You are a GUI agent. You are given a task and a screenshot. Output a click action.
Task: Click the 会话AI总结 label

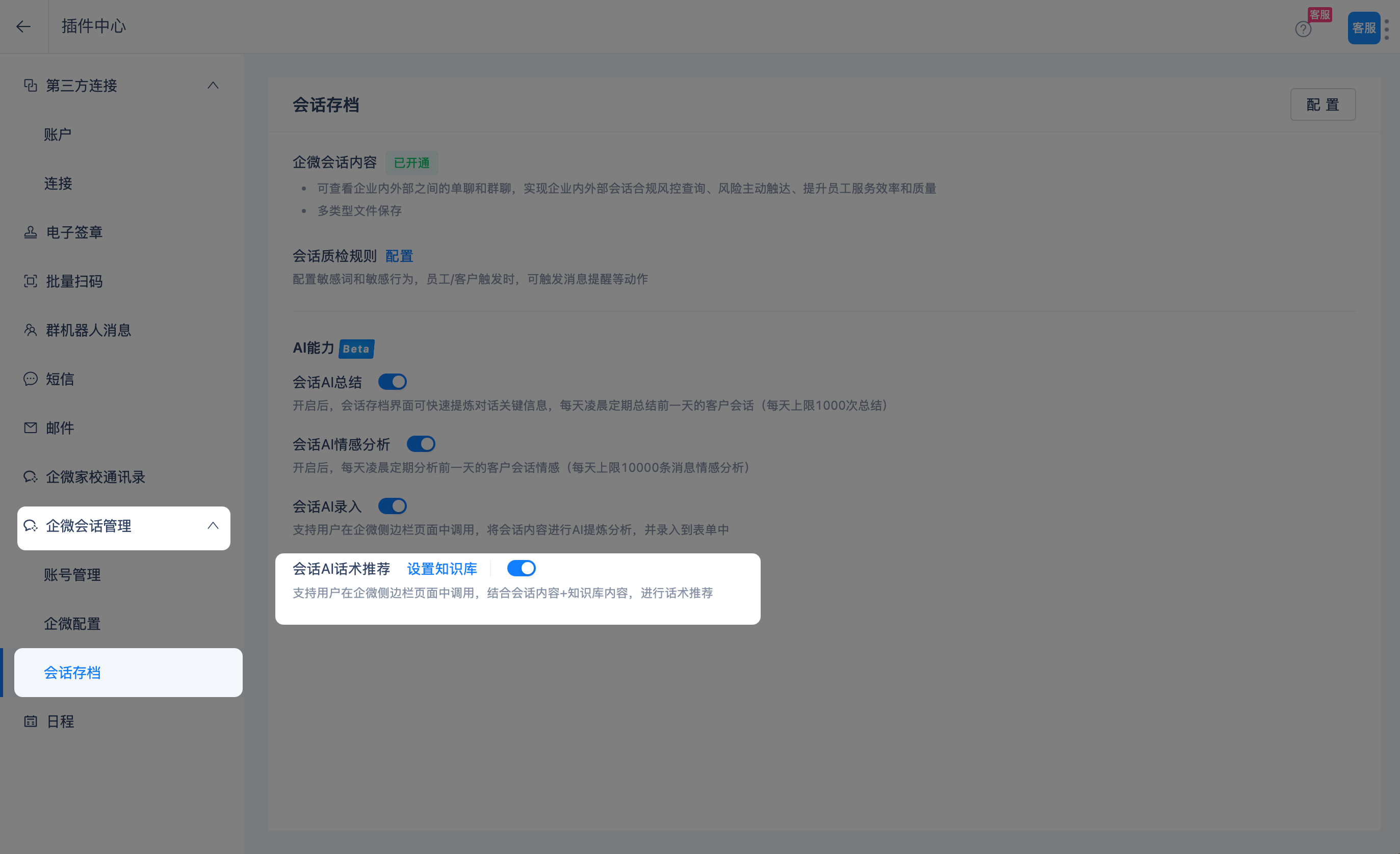pyautogui.click(x=327, y=382)
